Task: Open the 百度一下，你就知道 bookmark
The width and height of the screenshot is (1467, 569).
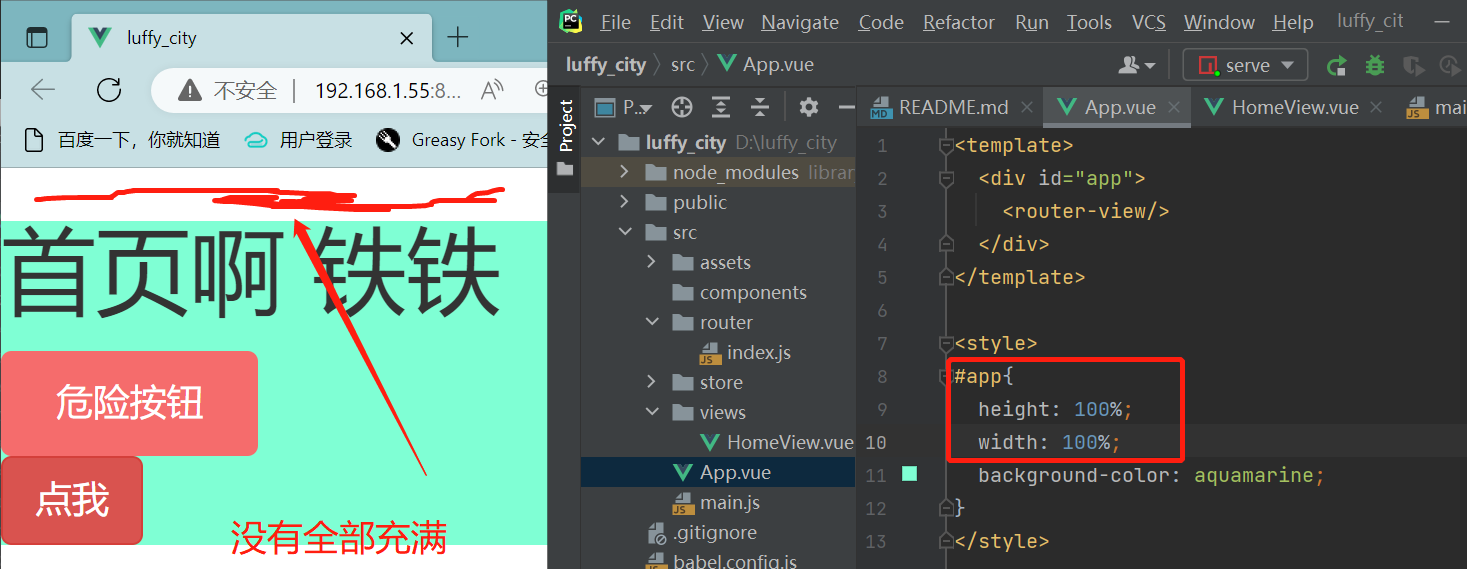Action: 122,140
